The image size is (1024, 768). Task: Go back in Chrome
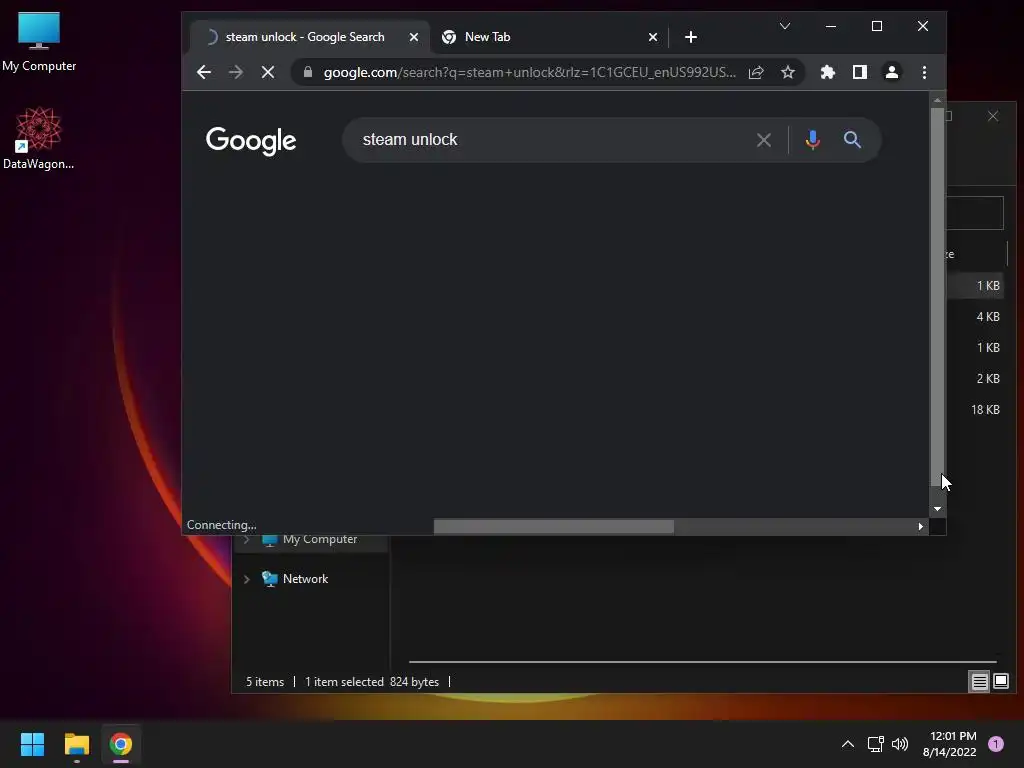coord(204,72)
